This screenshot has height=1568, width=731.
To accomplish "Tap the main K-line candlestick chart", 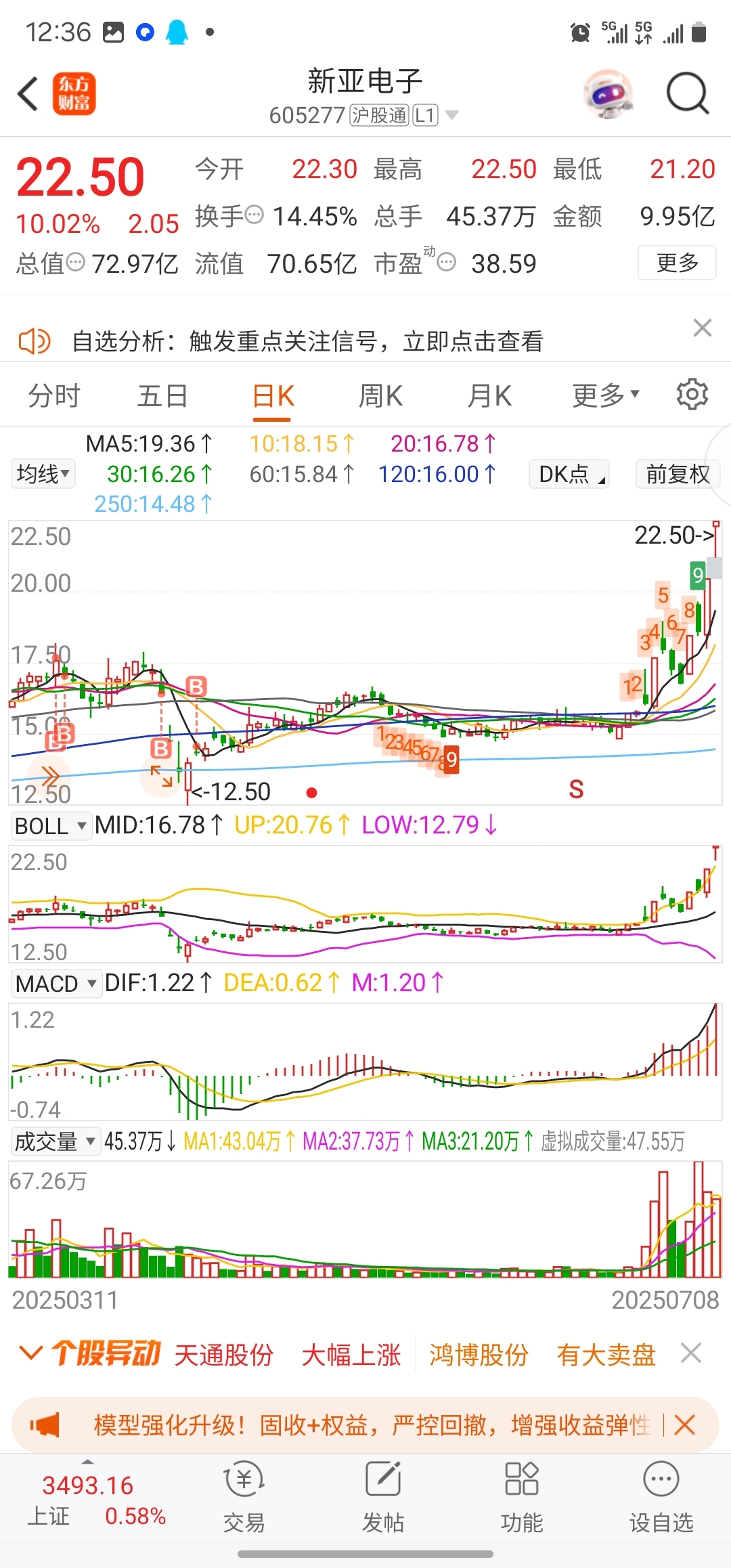I will pos(365,662).
